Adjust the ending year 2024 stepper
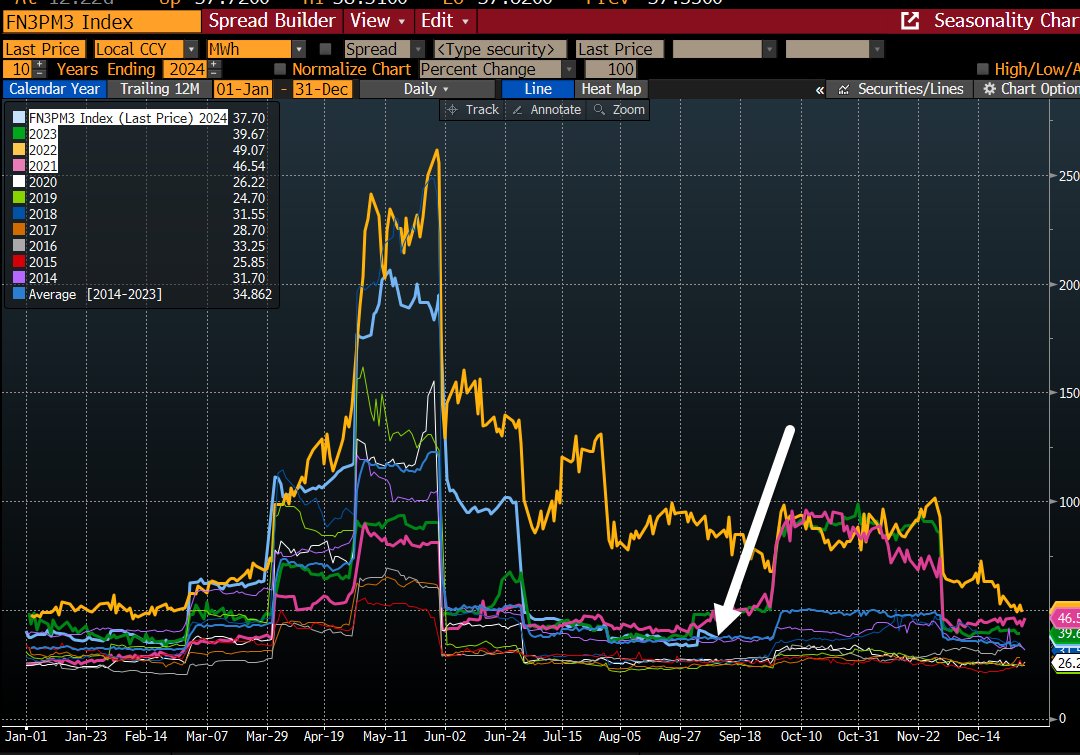Screen dimensions: 1080x755 point(214,70)
